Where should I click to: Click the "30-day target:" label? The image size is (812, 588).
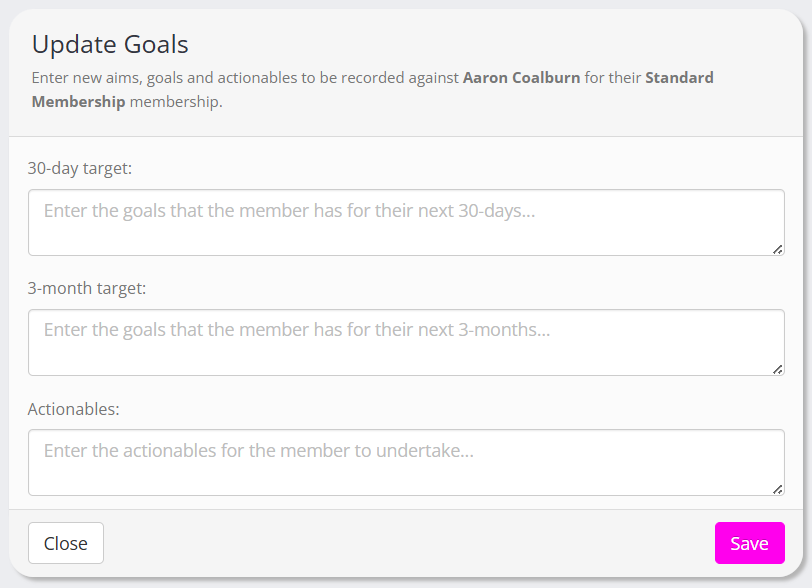pyautogui.click(x=80, y=168)
